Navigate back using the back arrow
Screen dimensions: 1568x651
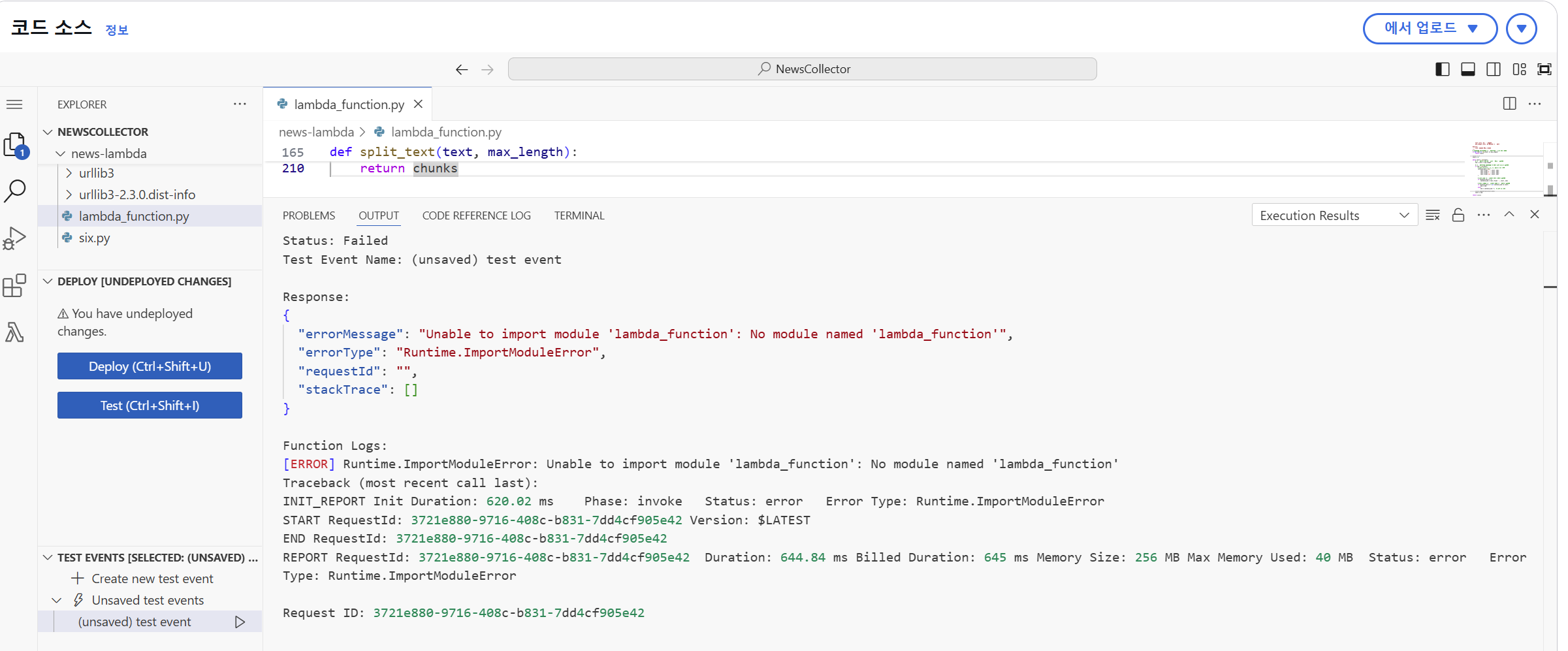click(x=462, y=69)
